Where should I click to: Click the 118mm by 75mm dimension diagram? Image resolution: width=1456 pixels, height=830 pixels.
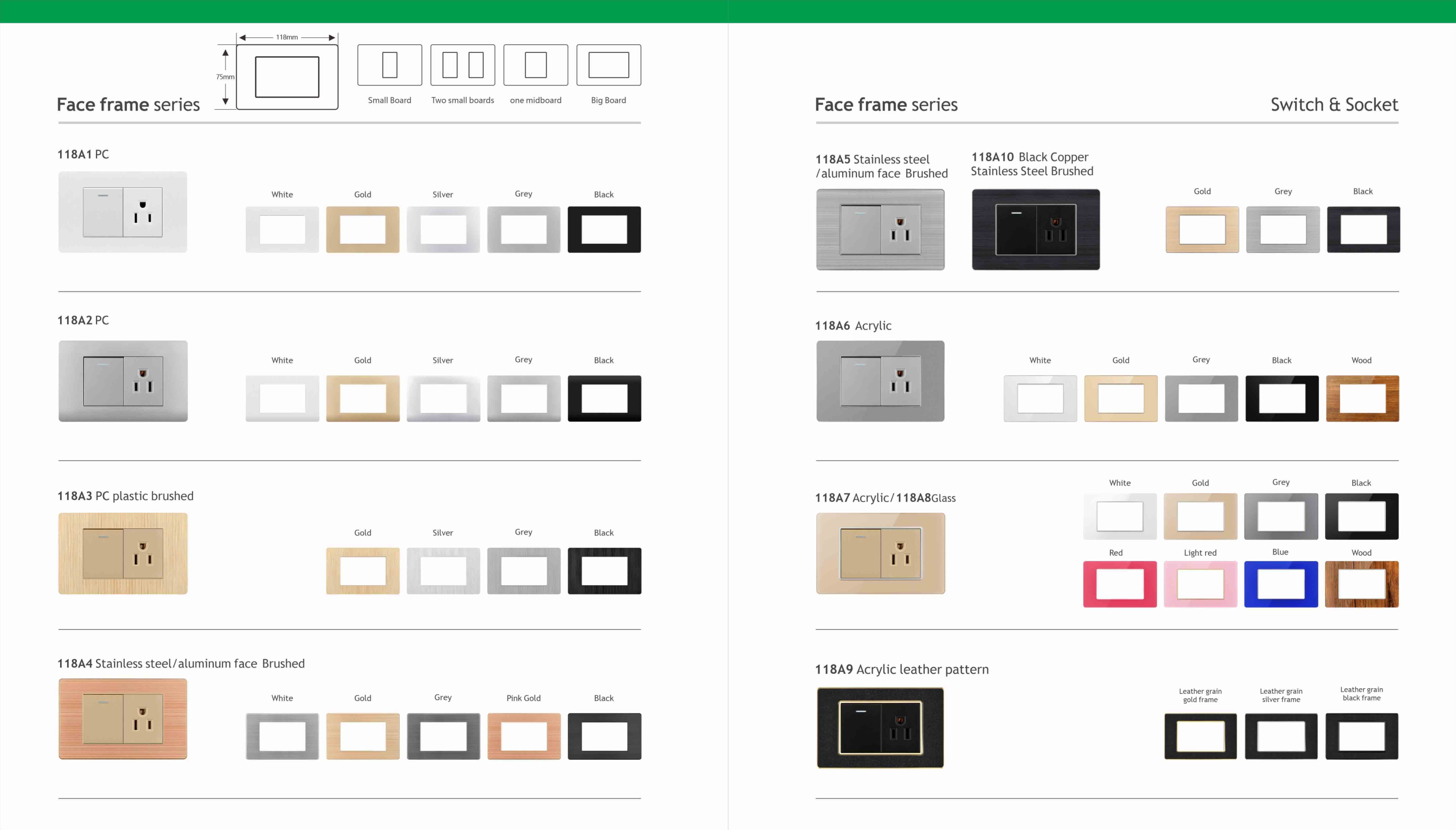(277, 71)
